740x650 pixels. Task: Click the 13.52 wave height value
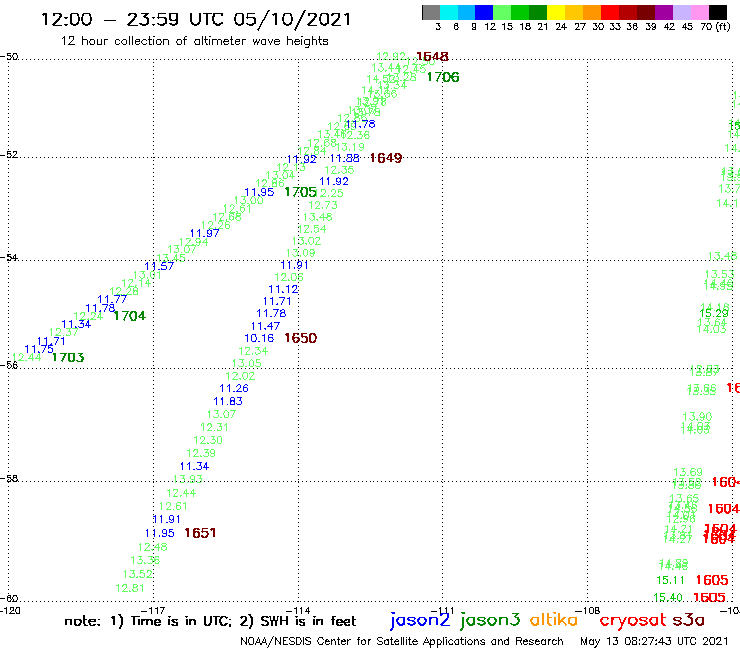point(138,574)
